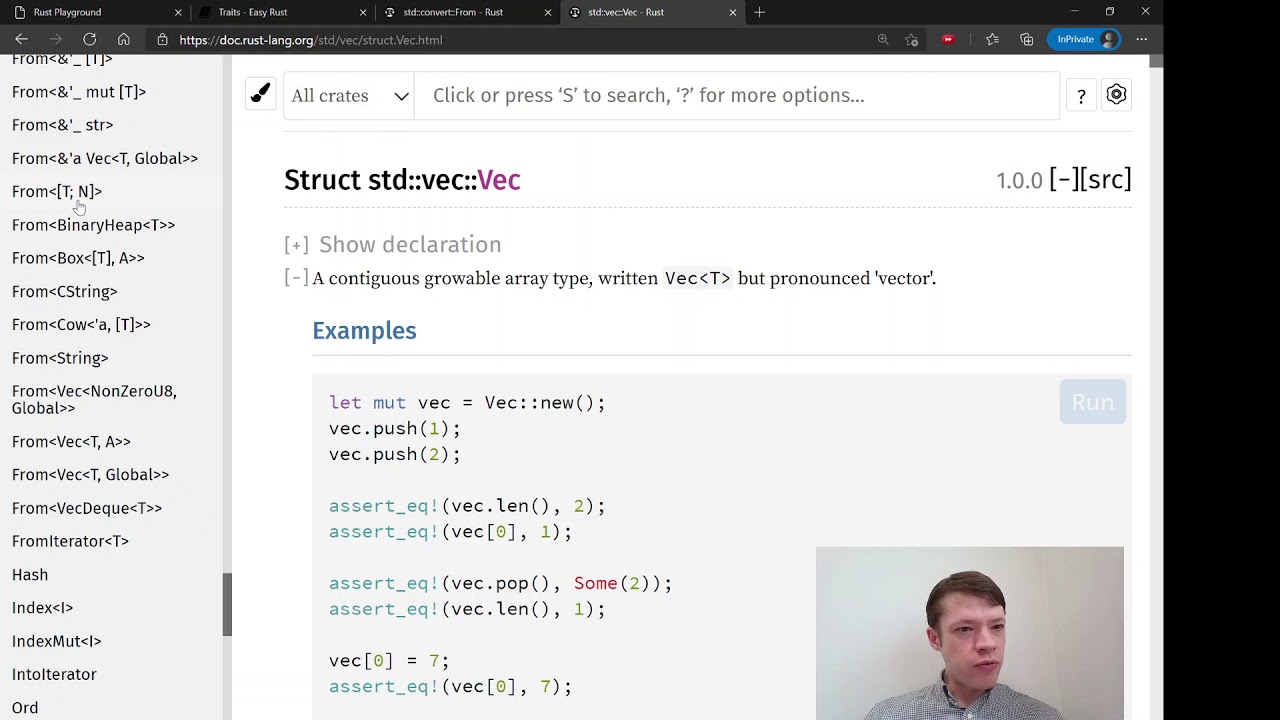The width and height of the screenshot is (1280, 720).
Task: Open From<&'_ str> sidebar link
Action: click(x=62, y=125)
